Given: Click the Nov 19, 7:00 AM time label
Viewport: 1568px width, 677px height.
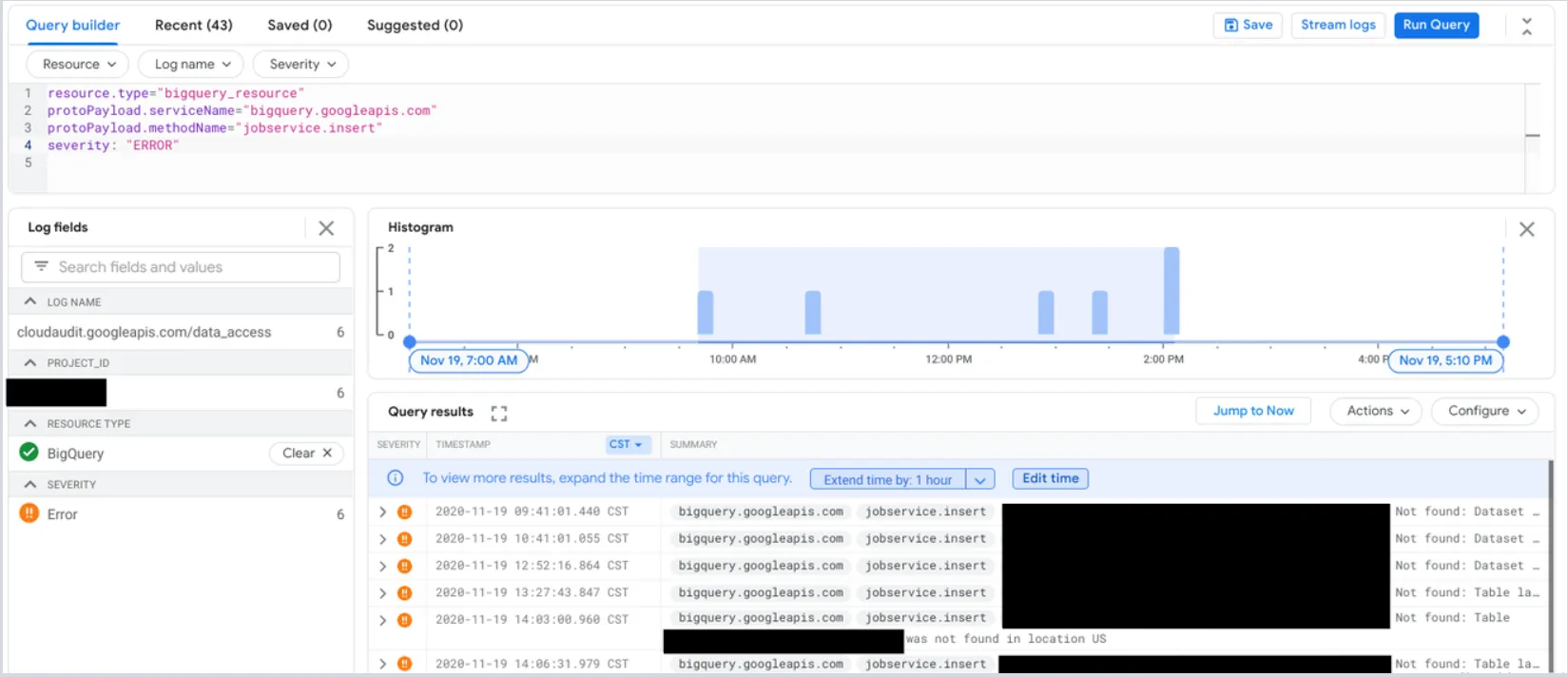Looking at the screenshot, I should (x=468, y=360).
